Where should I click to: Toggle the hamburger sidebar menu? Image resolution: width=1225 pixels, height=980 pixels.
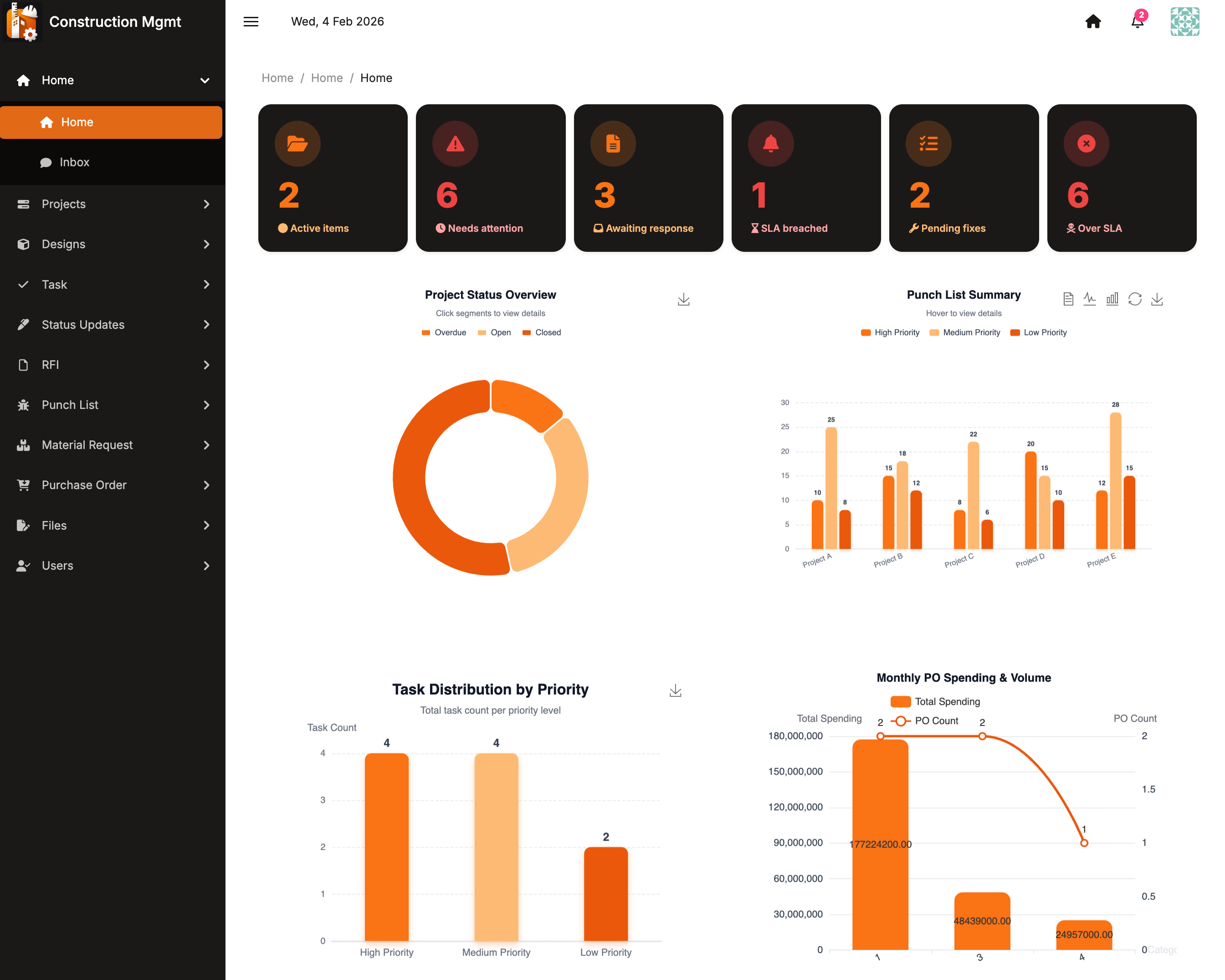251,21
